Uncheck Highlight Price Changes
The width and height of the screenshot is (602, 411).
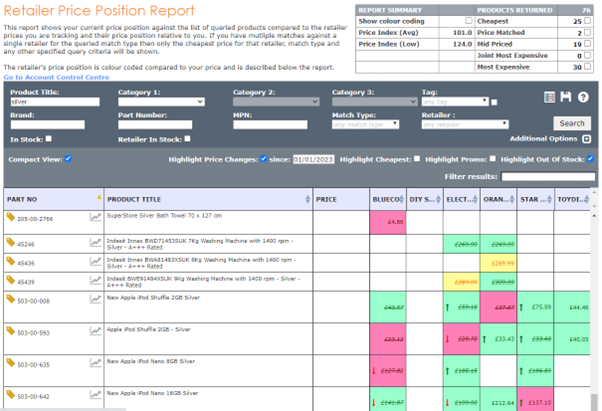coord(264,158)
